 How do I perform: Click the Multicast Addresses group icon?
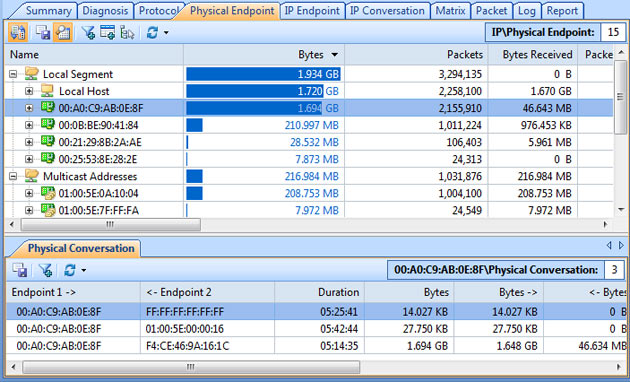click(x=32, y=176)
